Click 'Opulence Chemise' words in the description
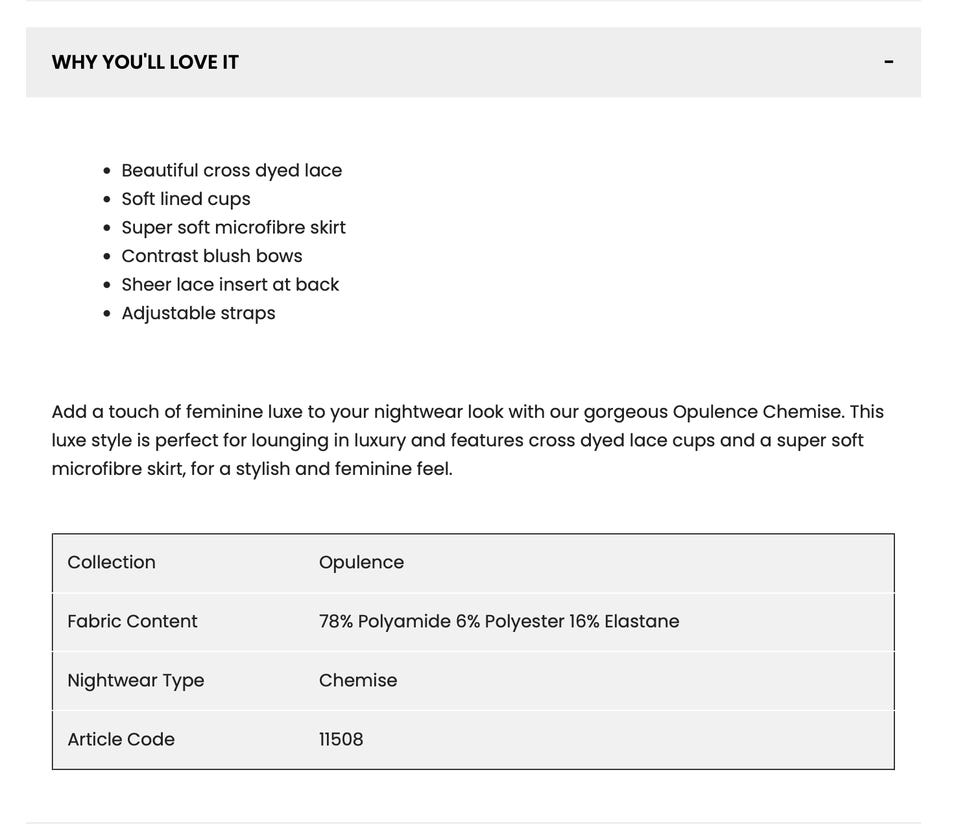Viewport: 960px width, 824px height. tap(758, 412)
